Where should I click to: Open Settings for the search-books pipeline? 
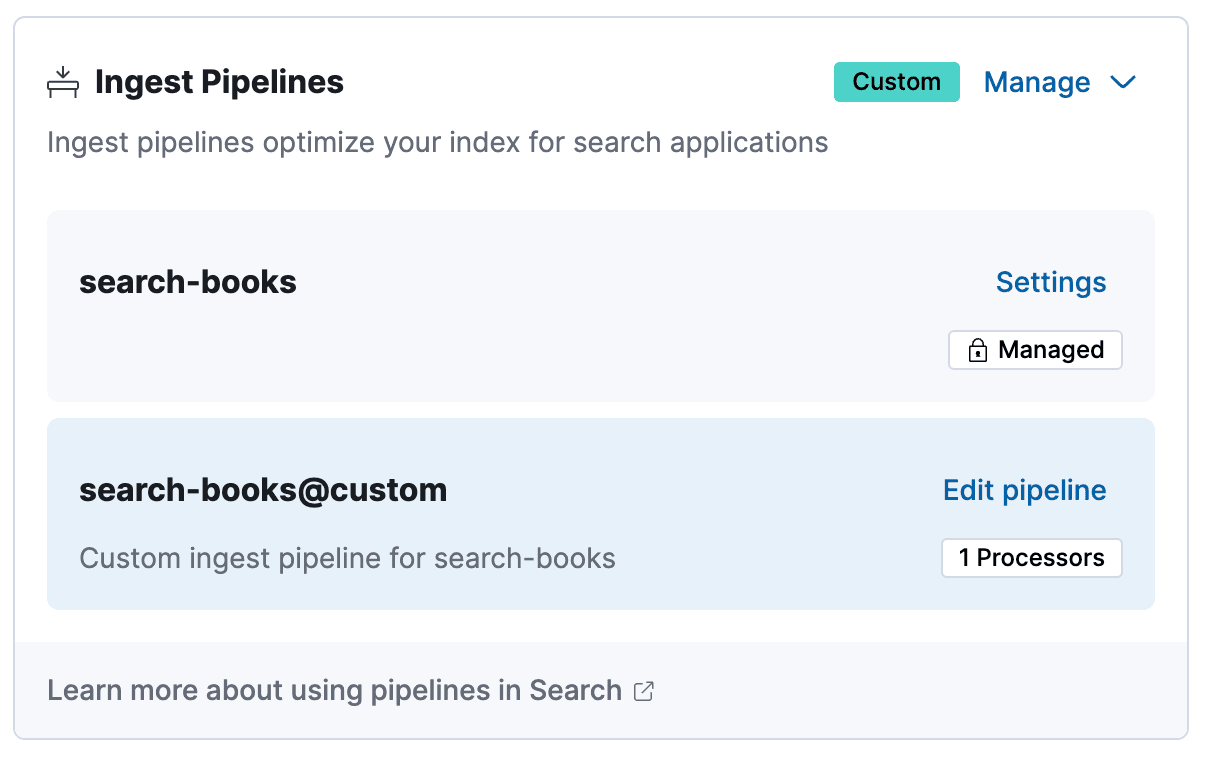(1051, 282)
